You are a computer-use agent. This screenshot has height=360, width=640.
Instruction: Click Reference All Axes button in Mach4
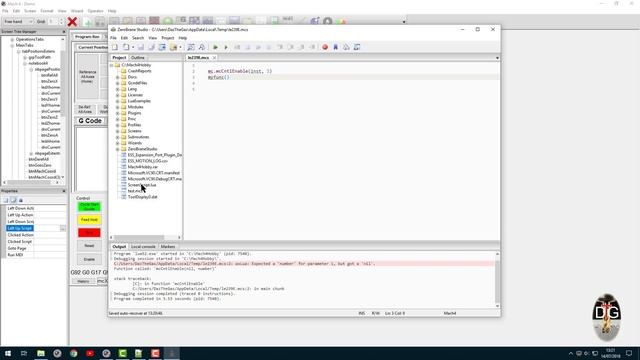[87, 76]
